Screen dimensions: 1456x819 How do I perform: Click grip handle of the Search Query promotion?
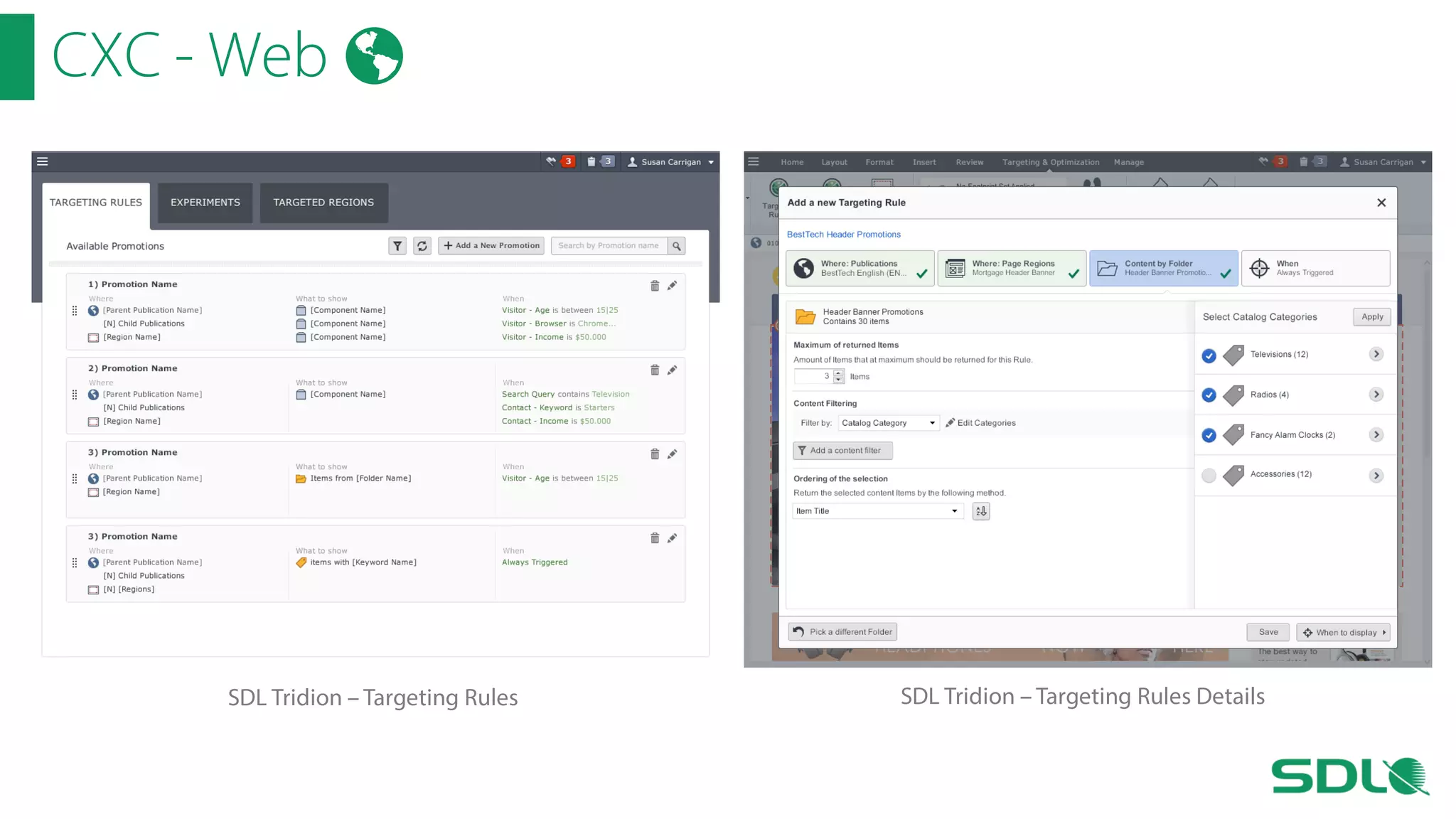click(x=75, y=395)
